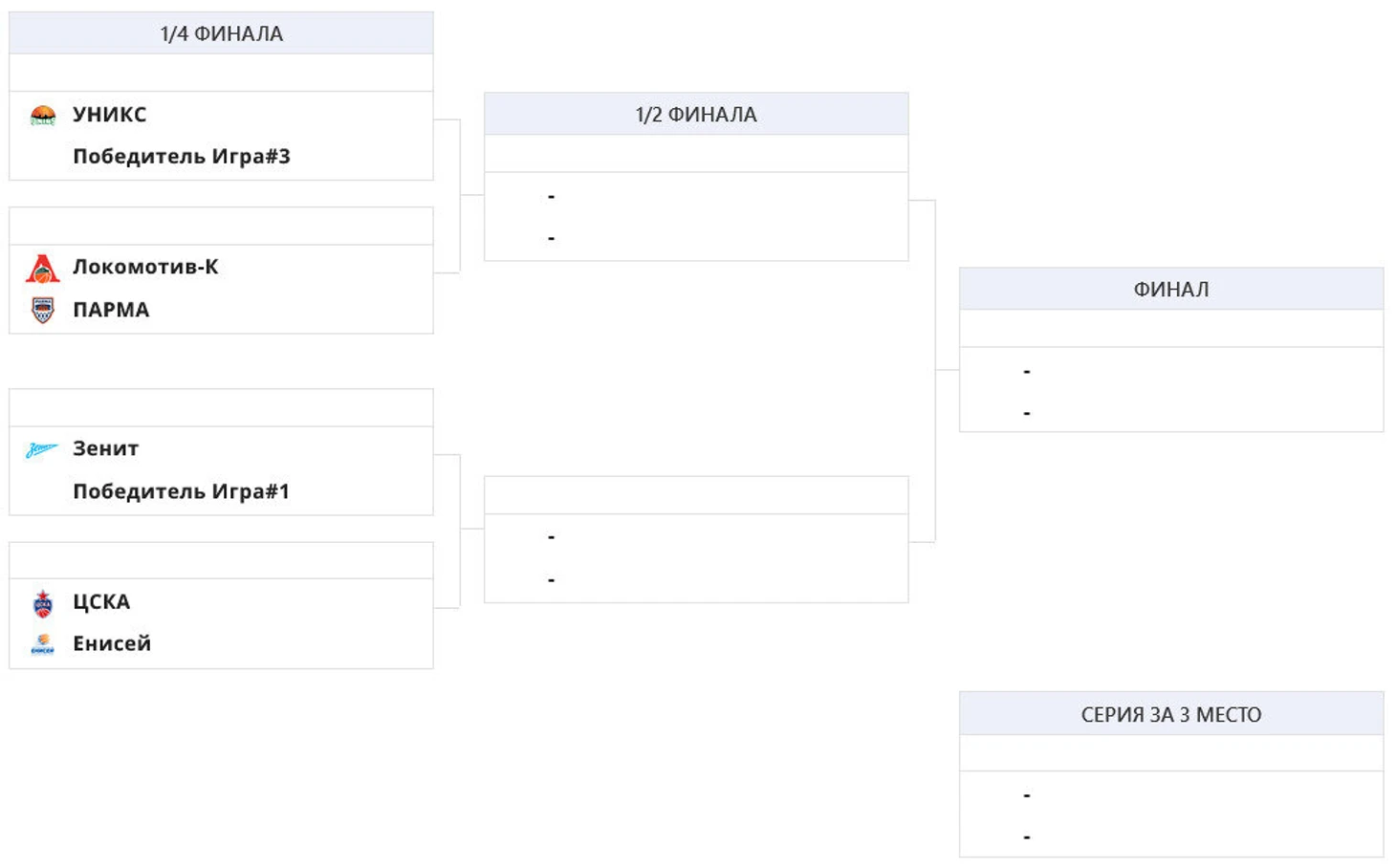Click the empty matchup box under ФИНАЛ
Viewport: 1396px width, 868px height.
(x=1171, y=390)
